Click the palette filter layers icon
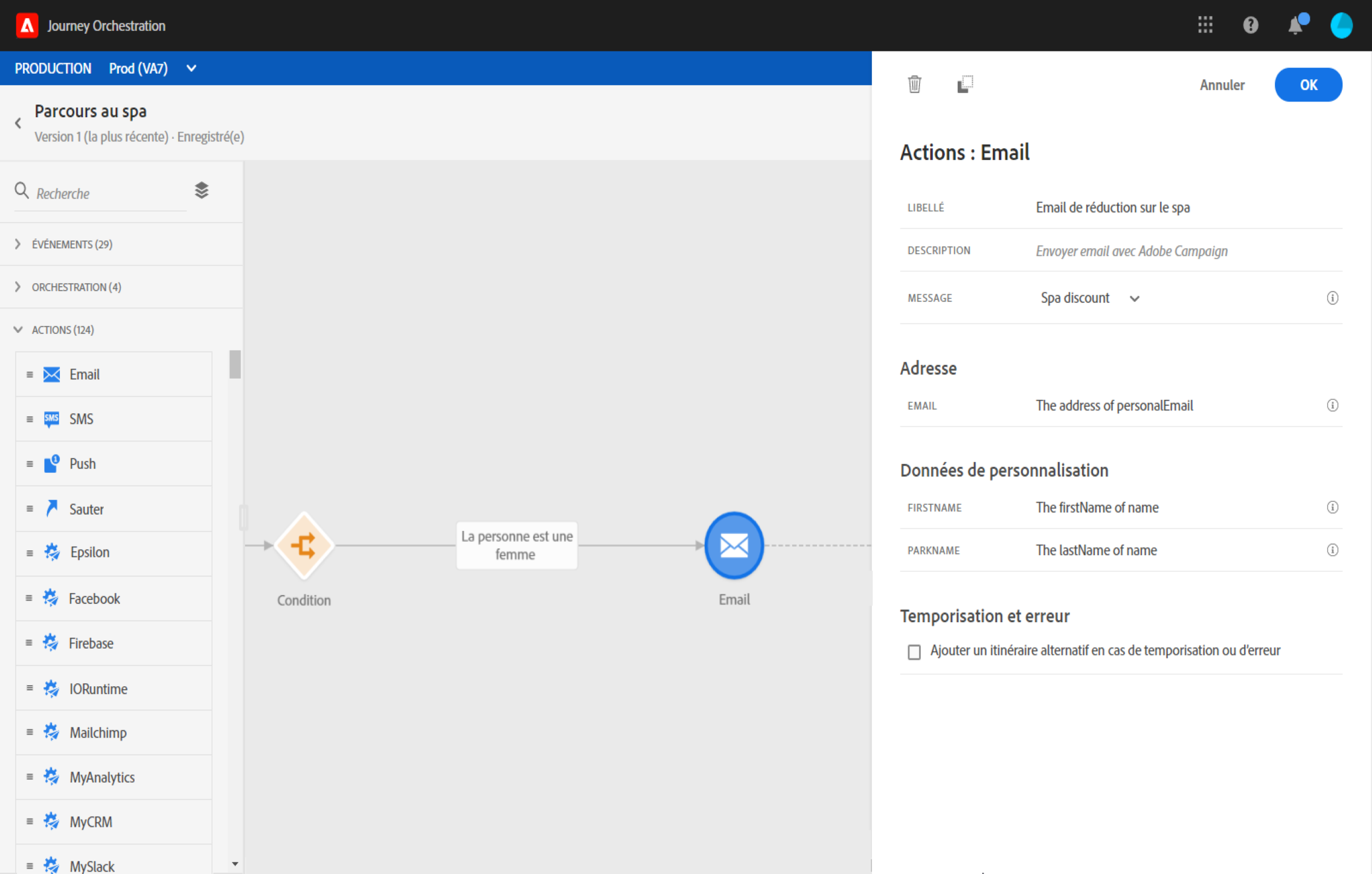This screenshot has height=874, width=1372. 202,191
